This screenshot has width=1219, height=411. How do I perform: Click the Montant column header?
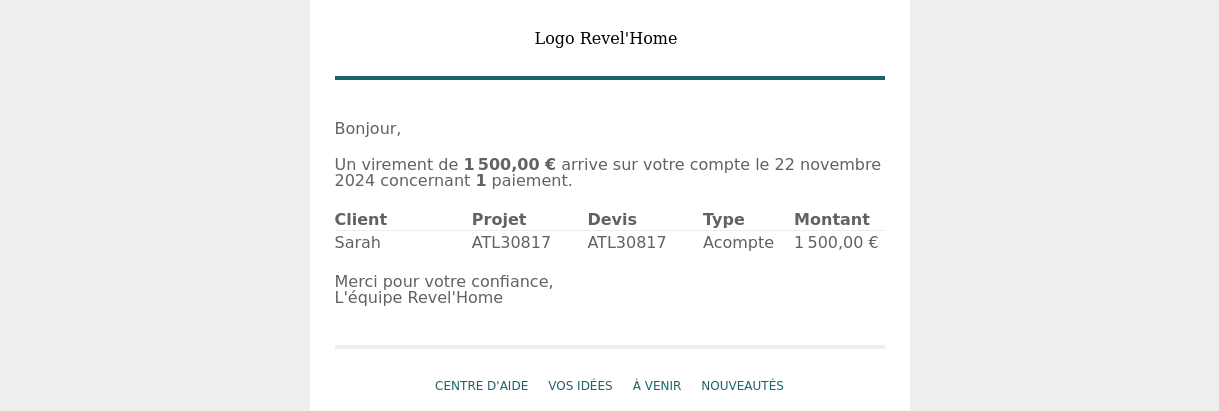click(832, 220)
